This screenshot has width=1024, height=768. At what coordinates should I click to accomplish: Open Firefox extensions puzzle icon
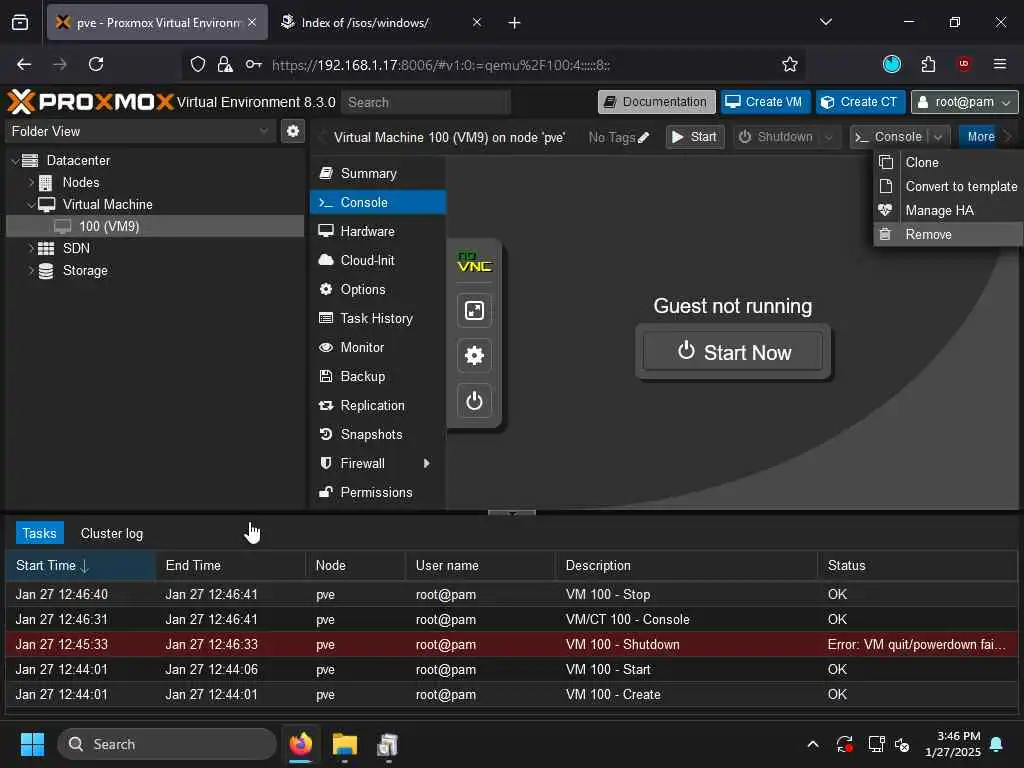tap(928, 64)
